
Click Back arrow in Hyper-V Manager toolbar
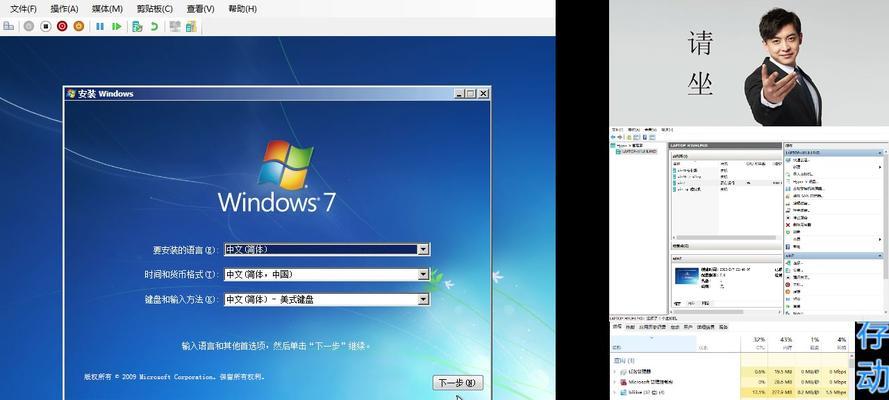[614, 137]
